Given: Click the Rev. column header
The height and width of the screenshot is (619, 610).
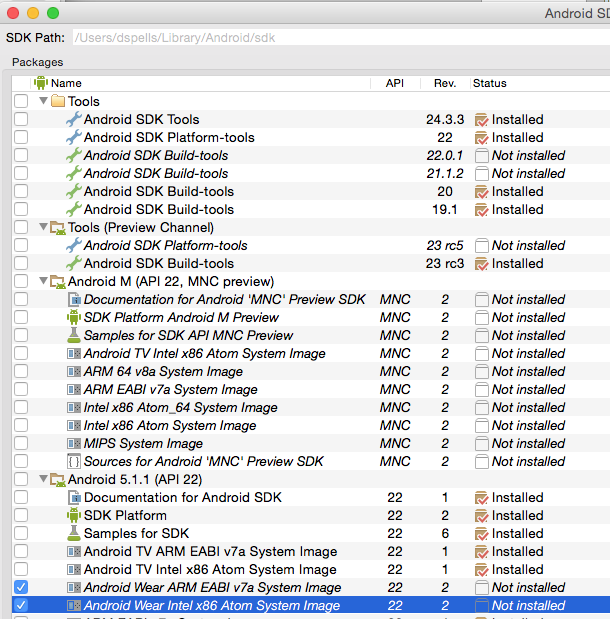Looking at the screenshot, I should click(445, 83).
